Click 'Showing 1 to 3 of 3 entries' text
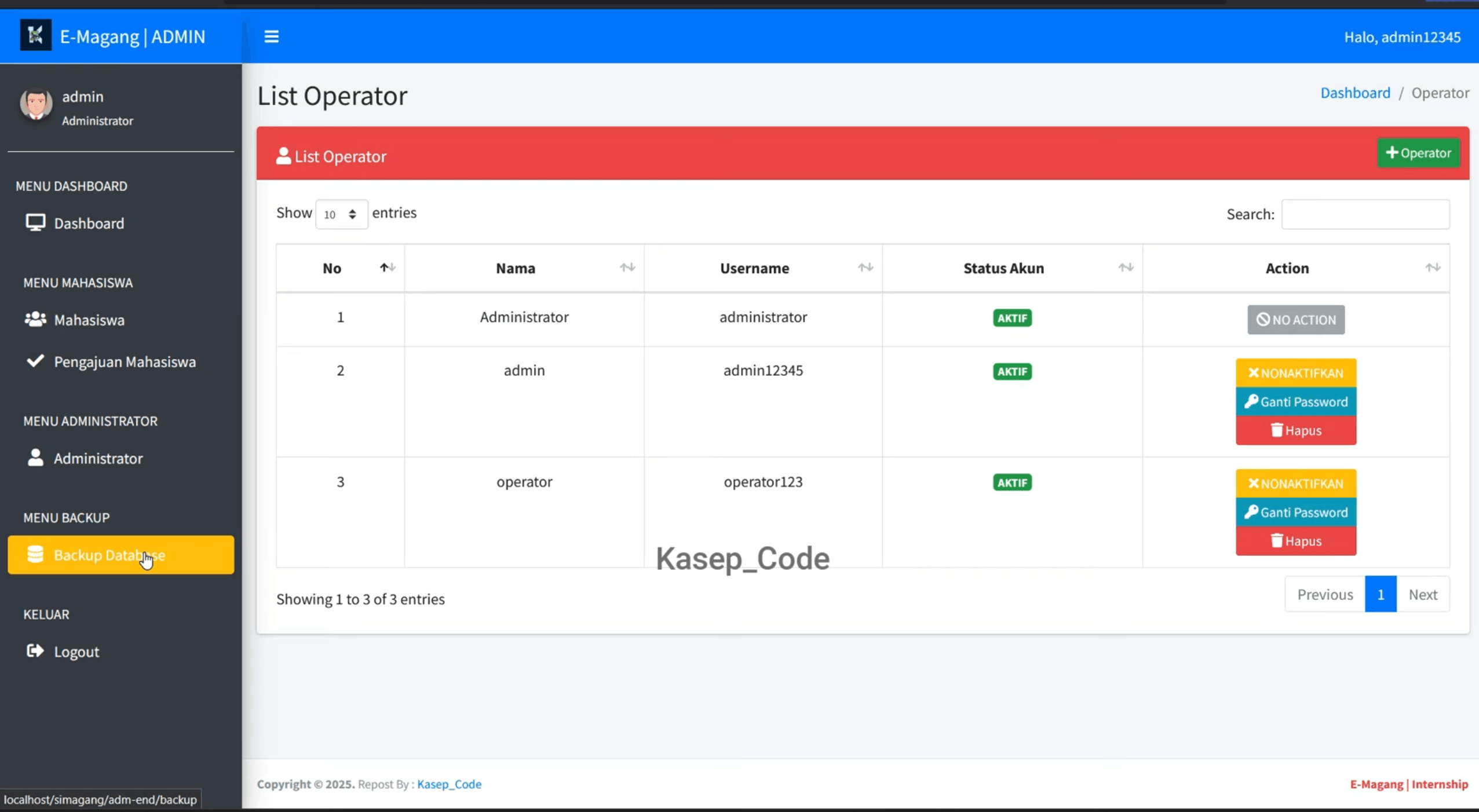The image size is (1479, 812). [360, 599]
